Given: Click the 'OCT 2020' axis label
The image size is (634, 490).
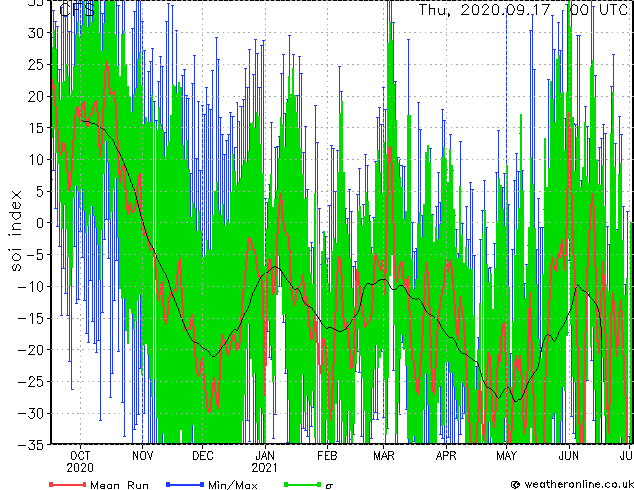Looking at the screenshot, I should pyautogui.click(x=80, y=462).
